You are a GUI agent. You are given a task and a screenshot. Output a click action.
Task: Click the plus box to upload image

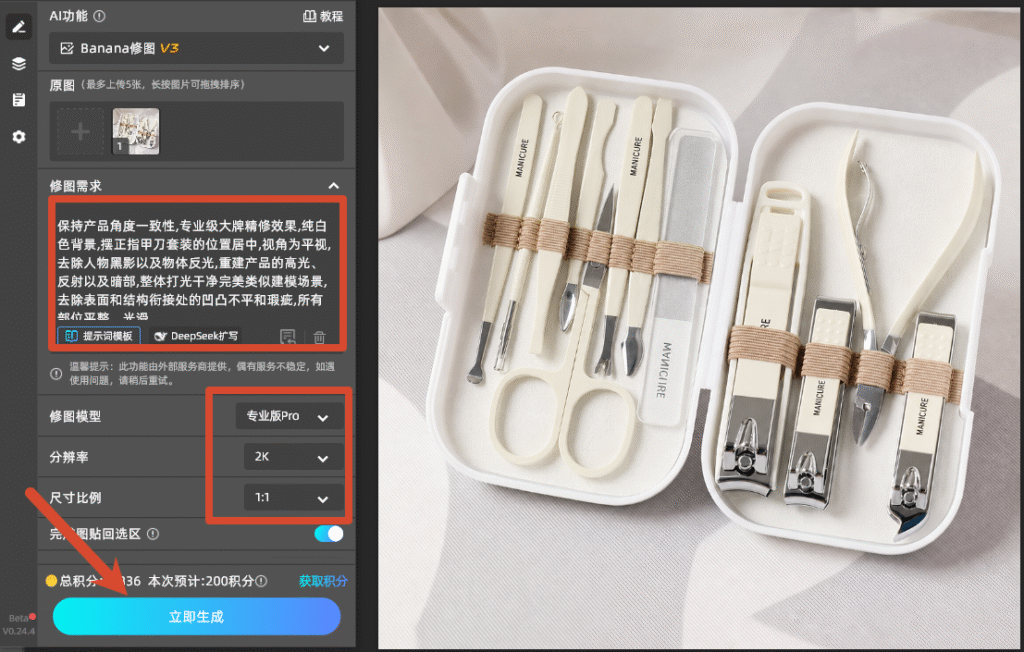[80, 132]
